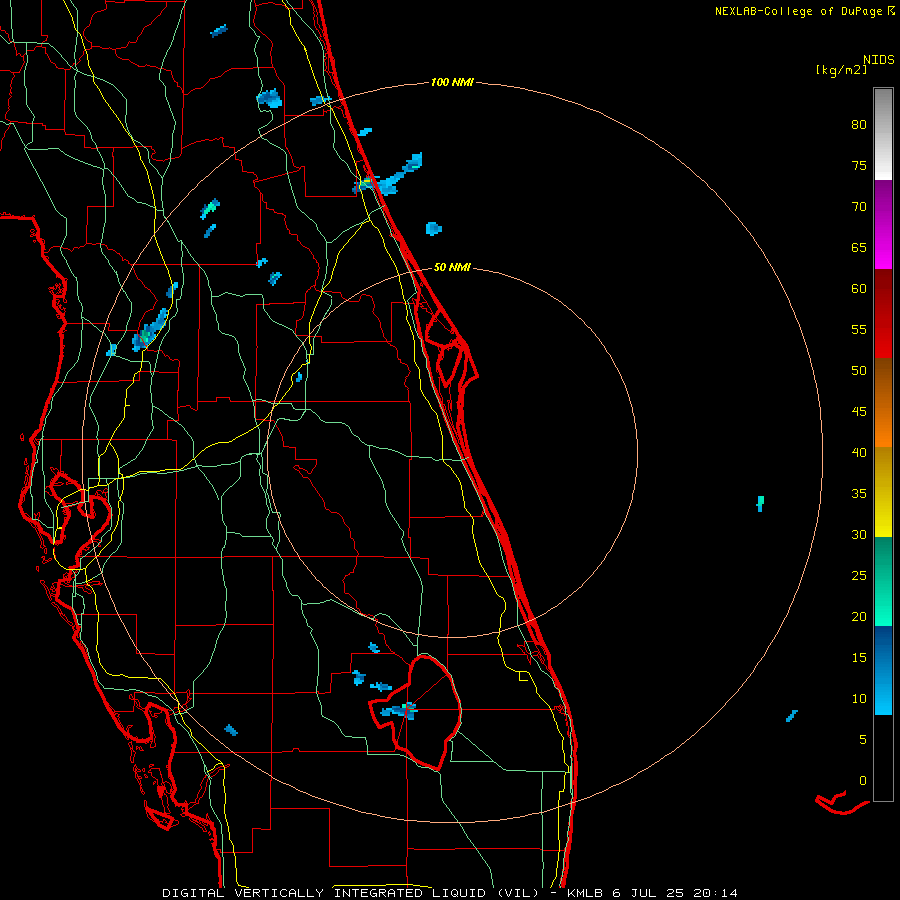Click the 20 value on the color scale
The height and width of the screenshot is (900, 900).
pyautogui.click(x=859, y=616)
